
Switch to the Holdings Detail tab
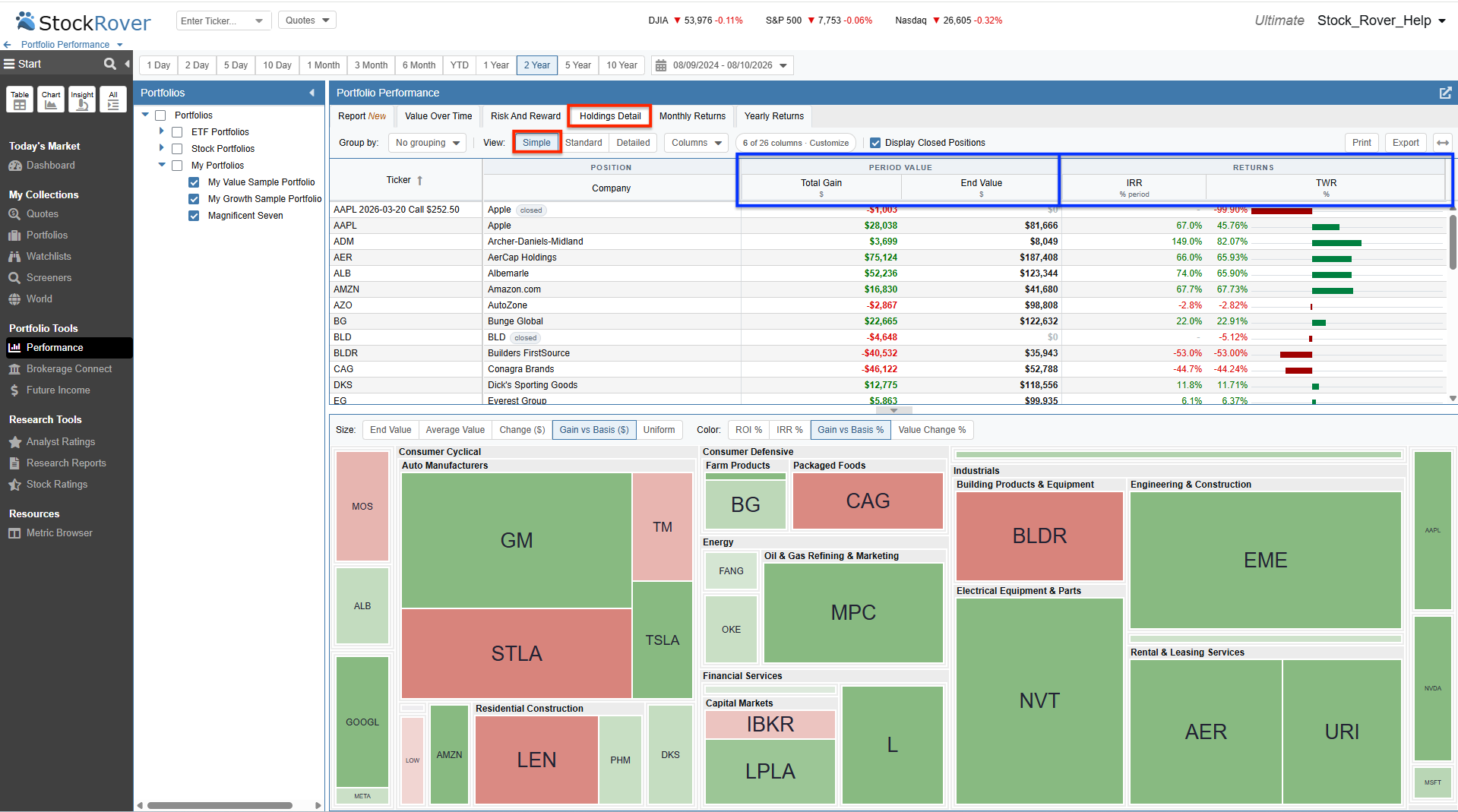(610, 116)
